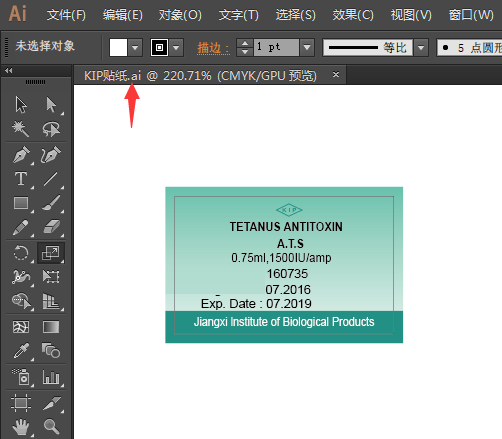Expand the width profile dropdown arrow
Viewport: 502px width, 439px height.
[421, 48]
